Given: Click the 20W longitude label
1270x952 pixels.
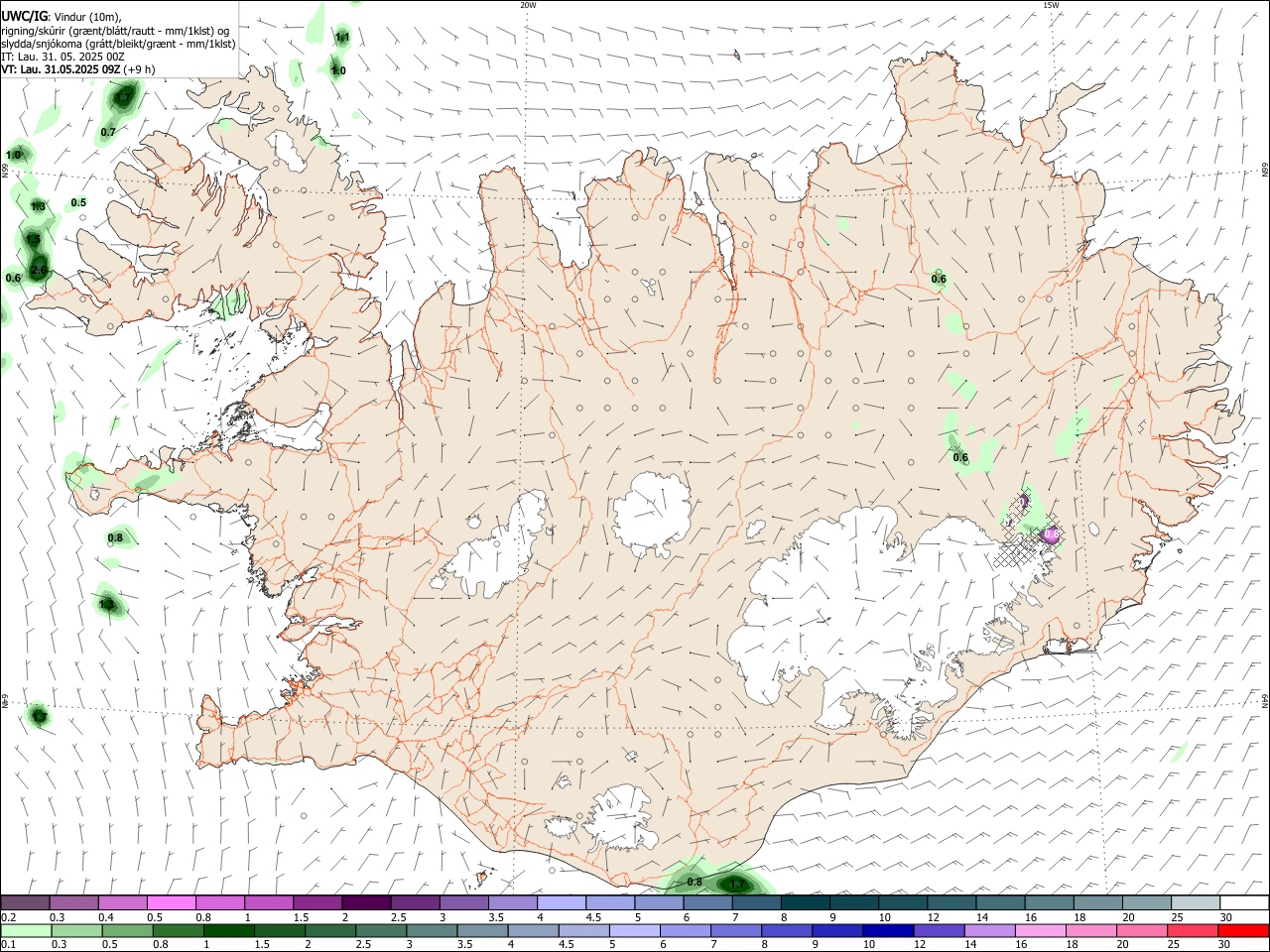Looking at the screenshot, I should (528, 5).
